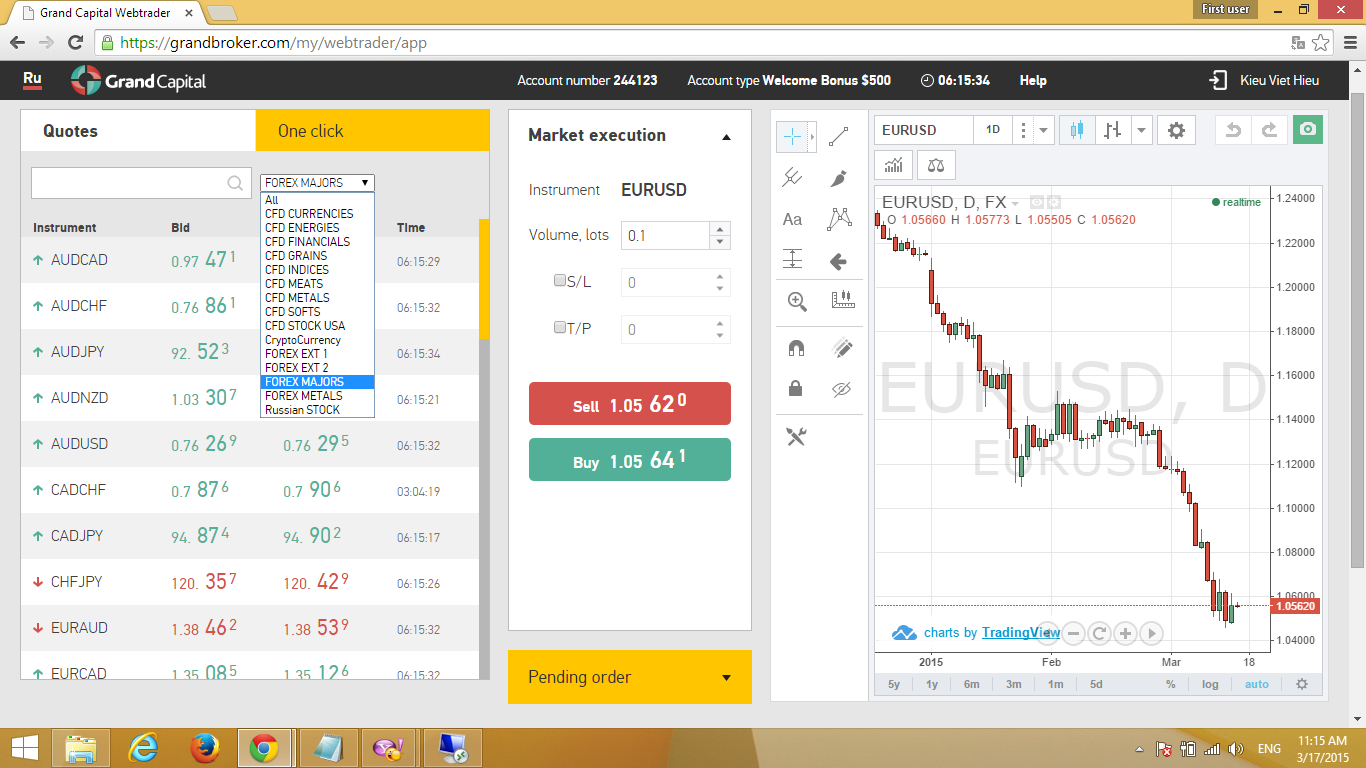Open bottom-right chart scale settings gear
Viewport: 1366px width, 768px height.
point(1301,684)
